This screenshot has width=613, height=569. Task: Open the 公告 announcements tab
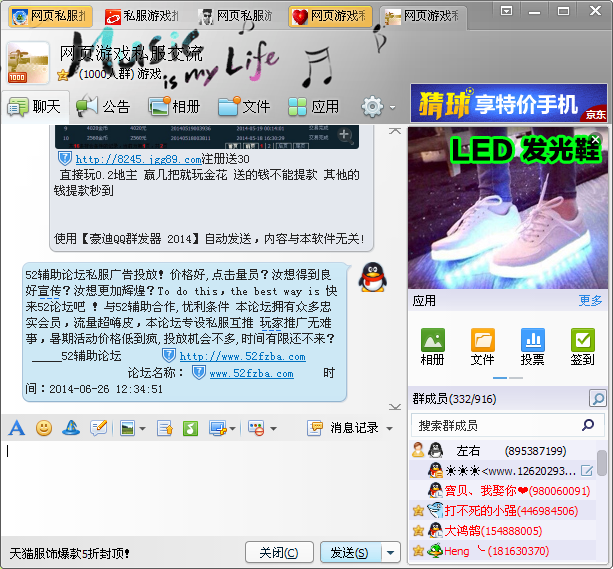point(103,106)
